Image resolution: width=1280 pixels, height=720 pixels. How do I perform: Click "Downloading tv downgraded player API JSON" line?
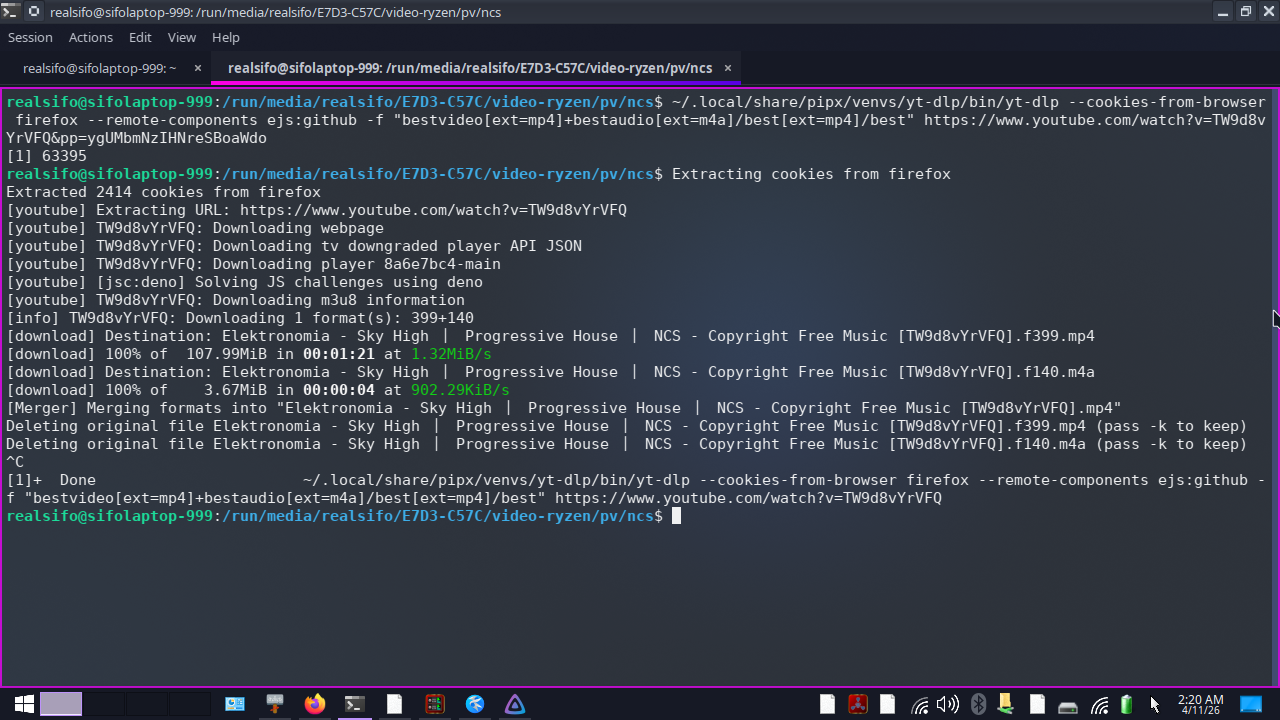click(294, 246)
